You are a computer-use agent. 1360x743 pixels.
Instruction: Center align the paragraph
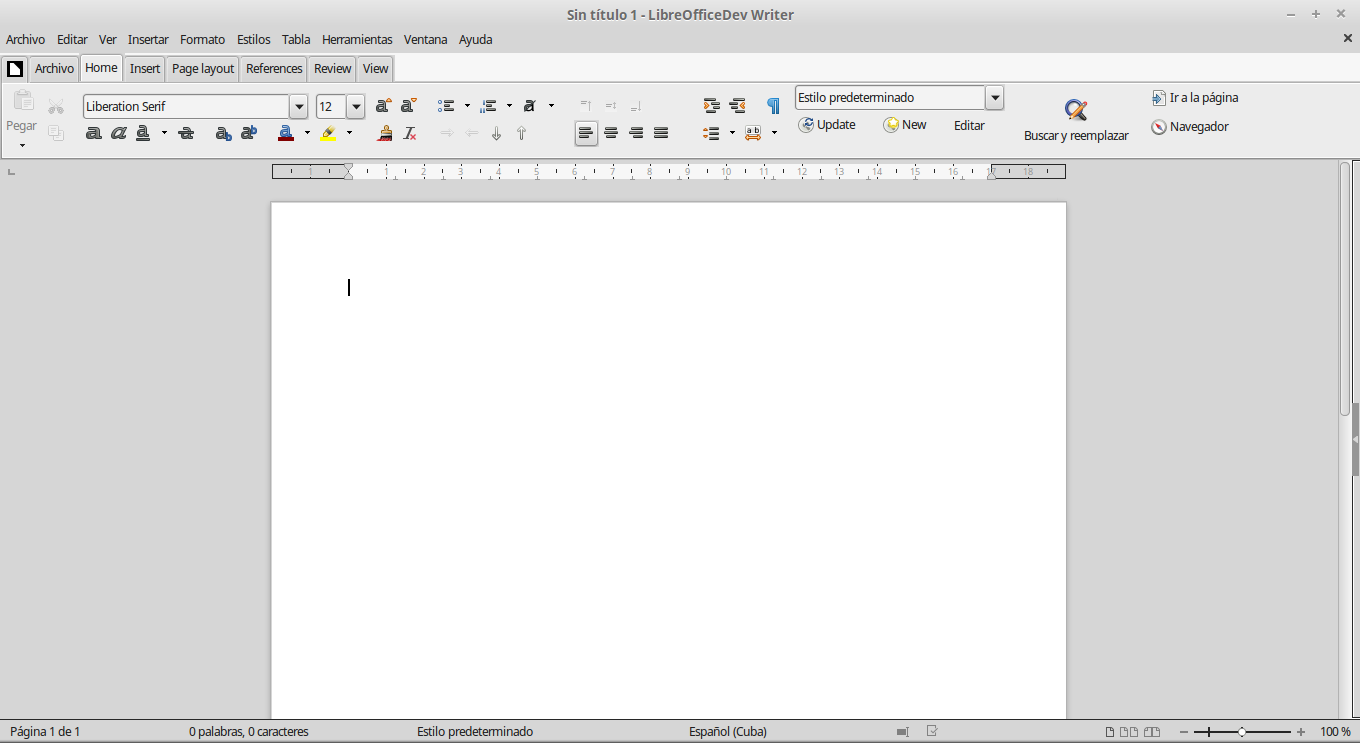tap(611, 132)
